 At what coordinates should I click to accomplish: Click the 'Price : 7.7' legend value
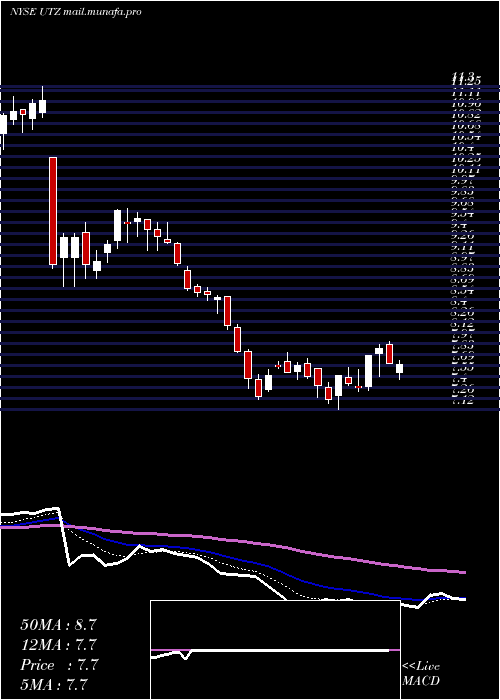pyautogui.click(x=58, y=665)
